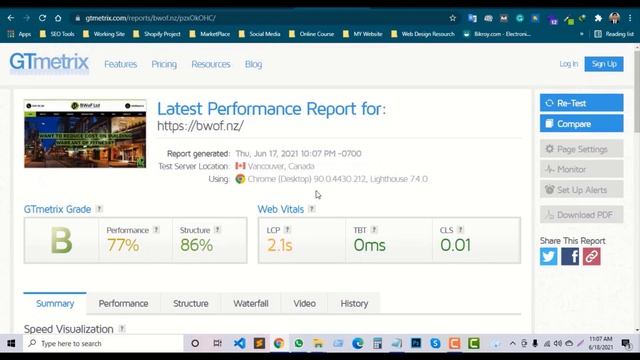The height and width of the screenshot is (360, 640).
Task: Show help for Performance score
Action: [156, 230]
